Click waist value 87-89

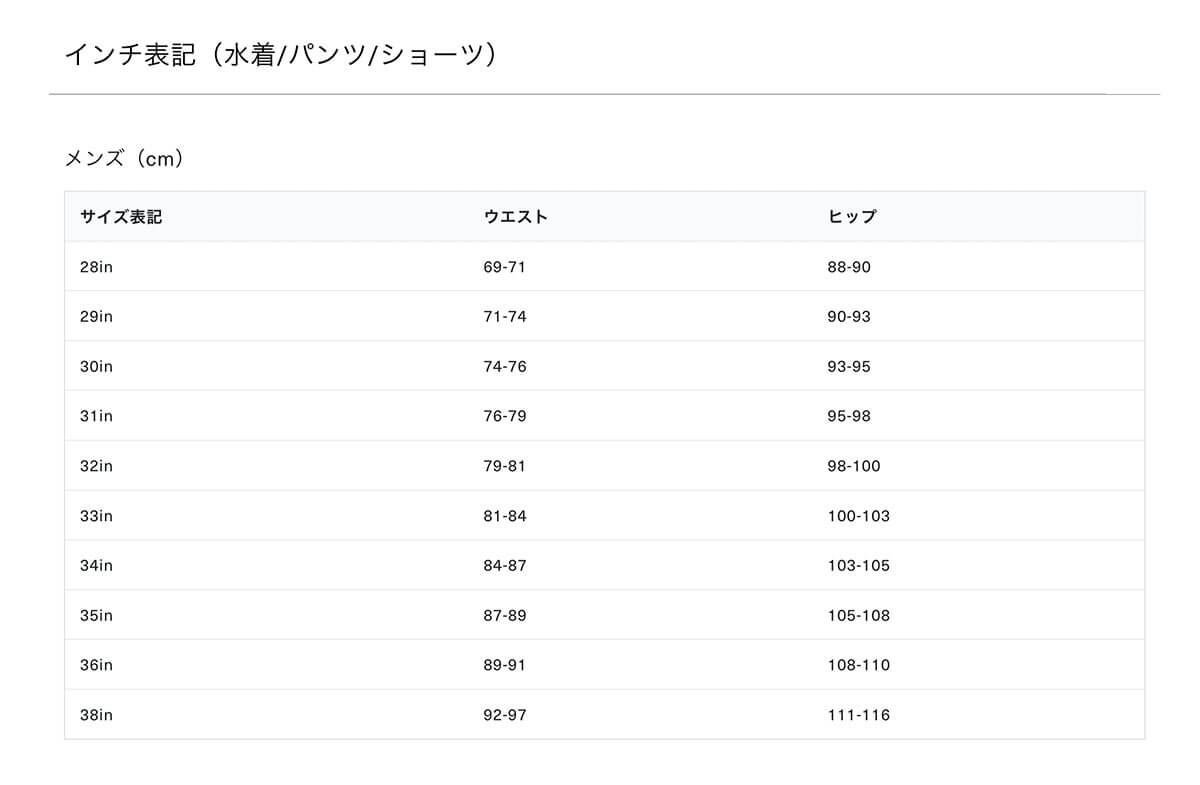click(x=505, y=616)
